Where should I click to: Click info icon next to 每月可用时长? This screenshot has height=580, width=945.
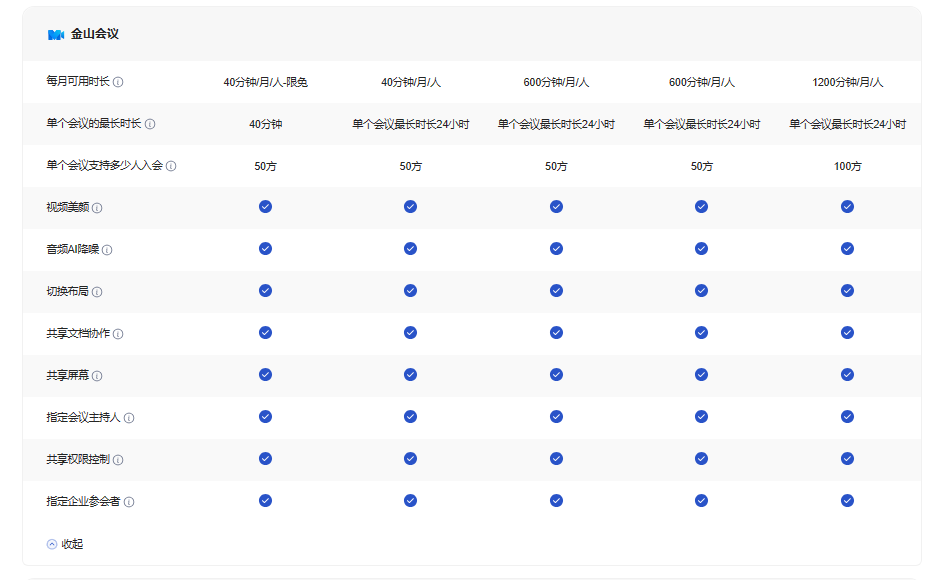coord(118,82)
